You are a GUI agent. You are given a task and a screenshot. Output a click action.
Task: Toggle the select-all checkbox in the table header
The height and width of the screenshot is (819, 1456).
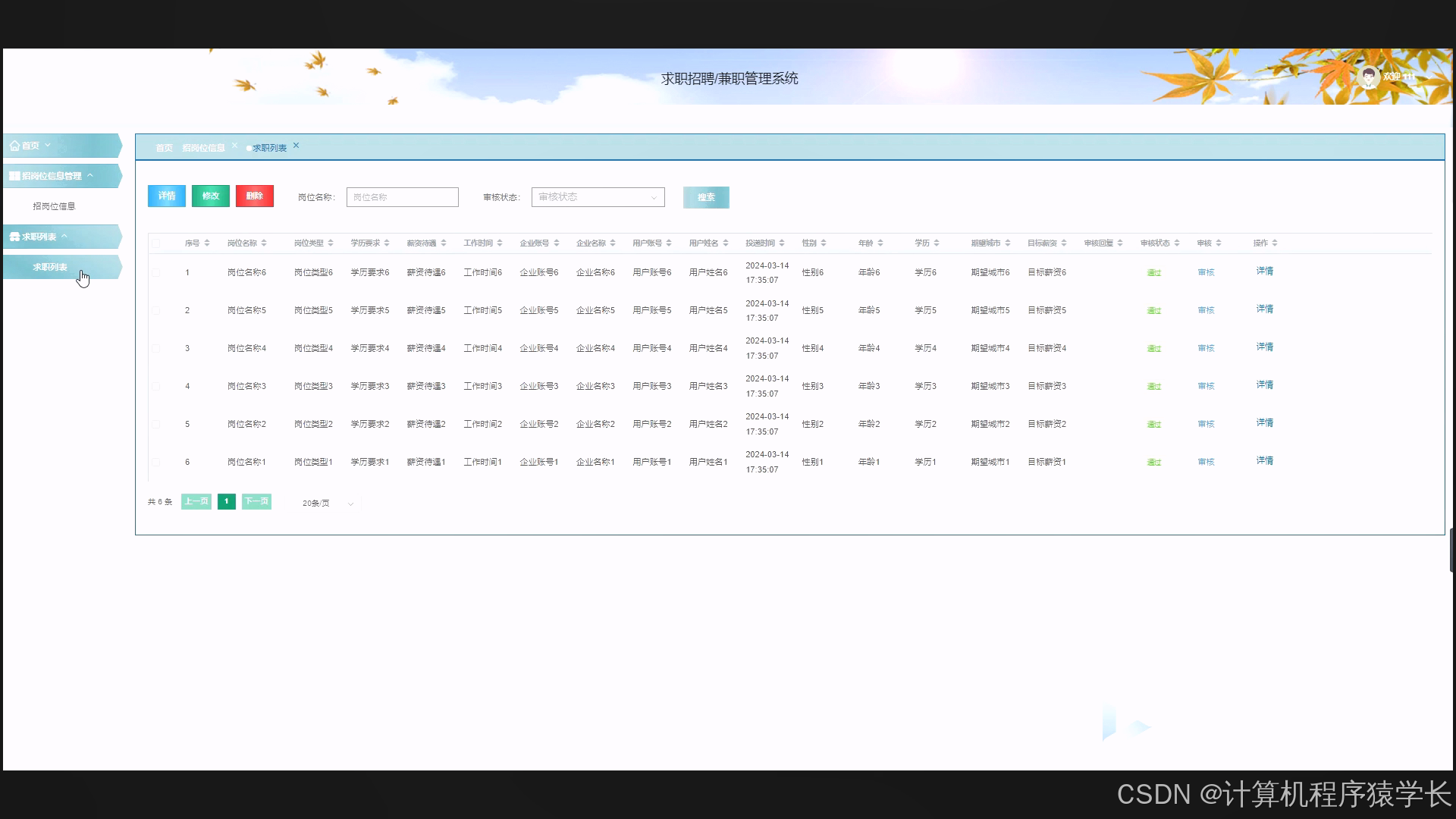155,243
